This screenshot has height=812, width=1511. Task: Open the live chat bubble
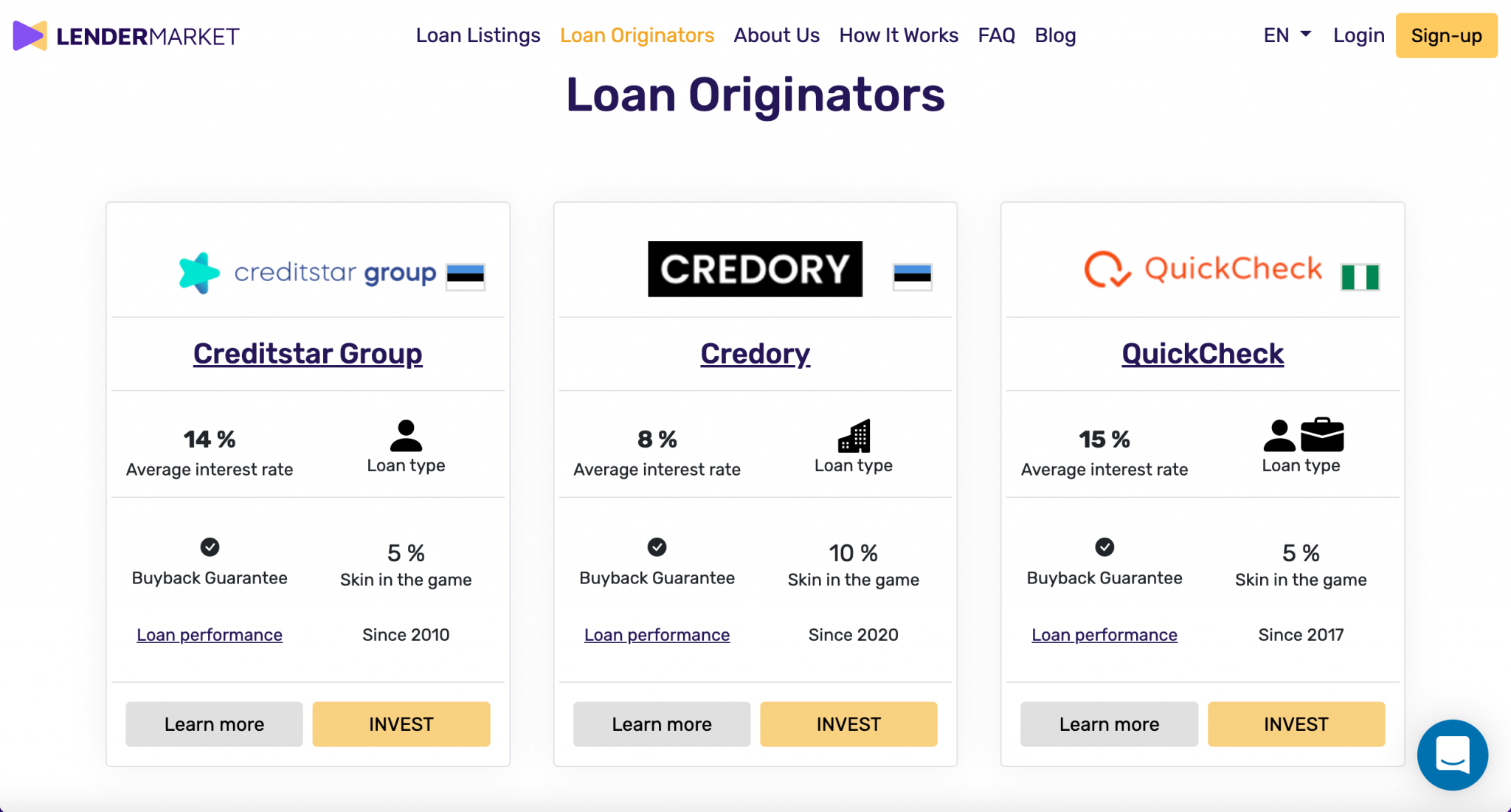coord(1452,754)
